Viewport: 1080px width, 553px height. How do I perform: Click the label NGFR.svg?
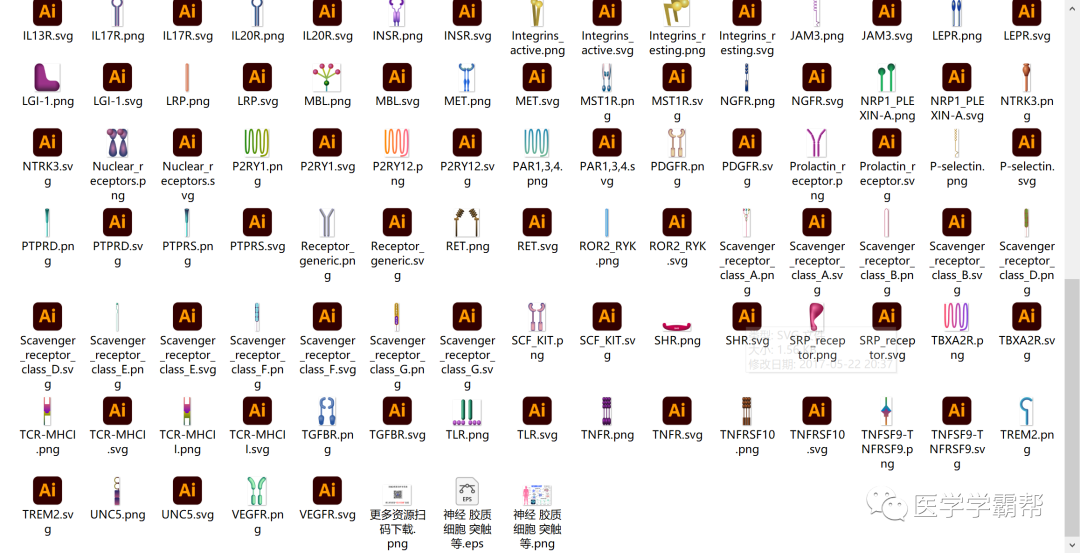[x=817, y=101]
